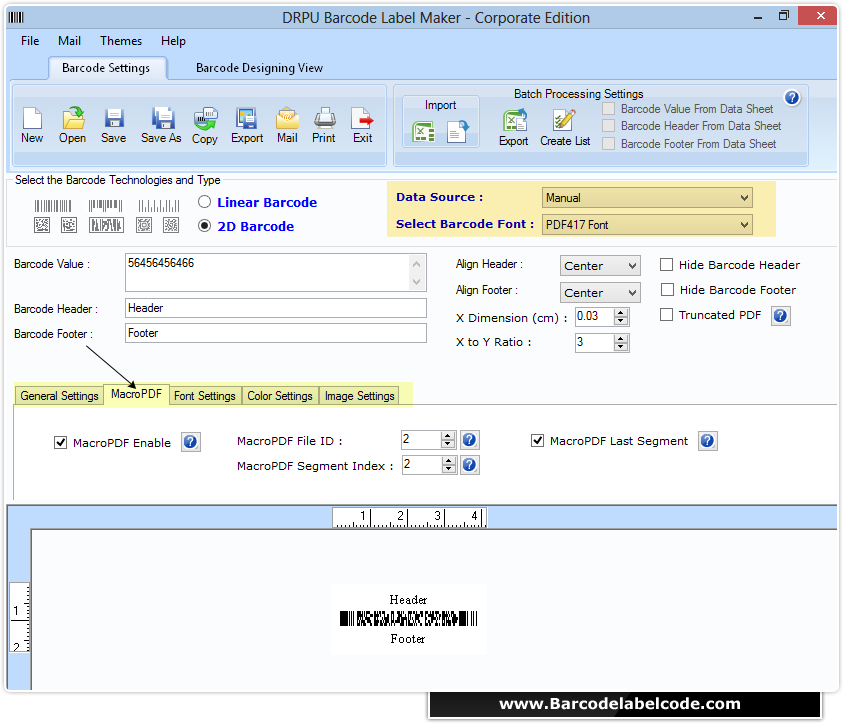Toggle Barcode Header From Data Sheet checkbox

[608, 126]
